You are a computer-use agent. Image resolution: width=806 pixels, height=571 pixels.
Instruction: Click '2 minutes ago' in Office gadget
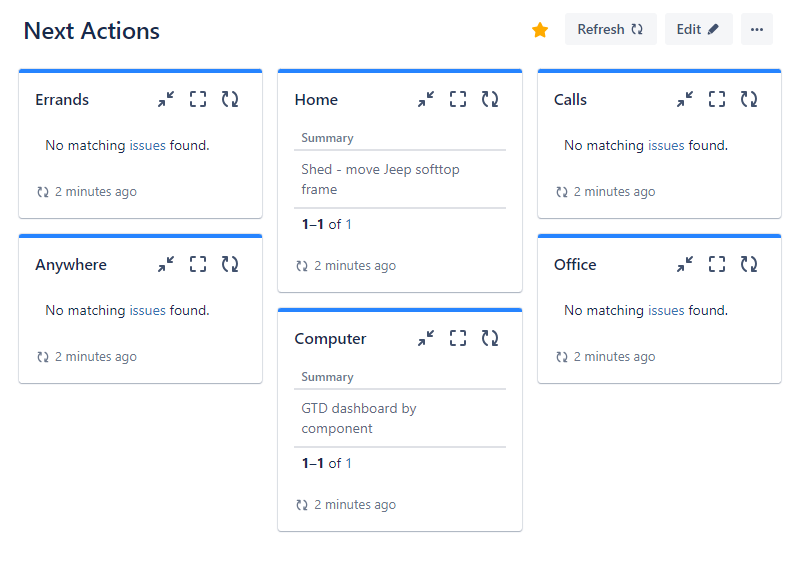click(614, 357)
